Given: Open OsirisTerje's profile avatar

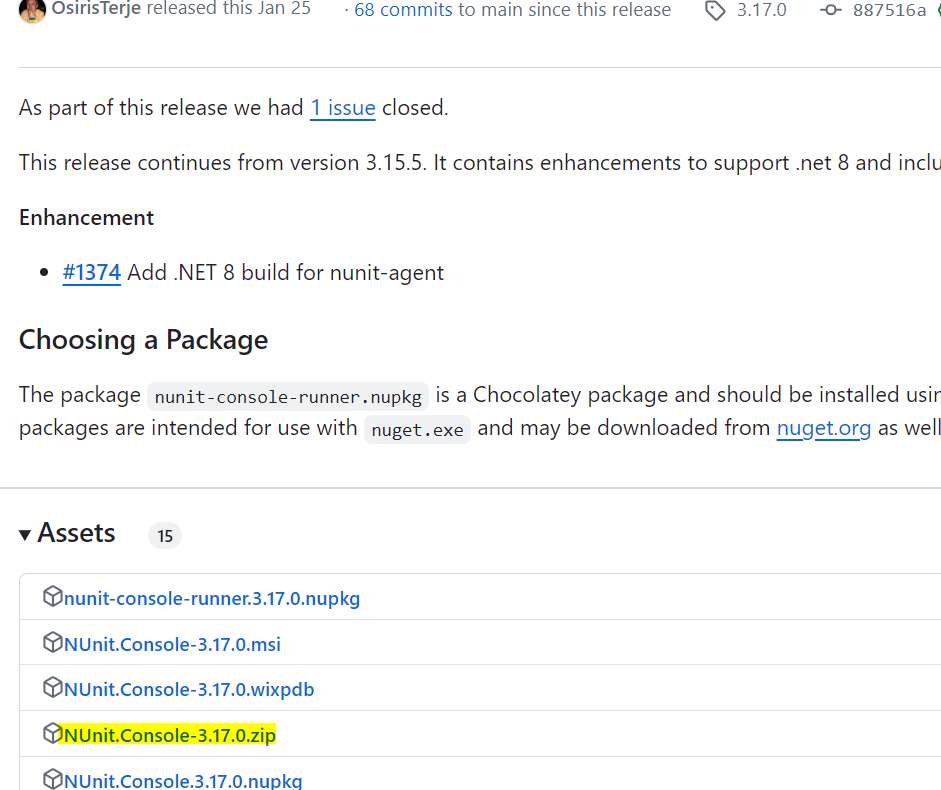Looking at the screenshot, I should click(32, 10).
